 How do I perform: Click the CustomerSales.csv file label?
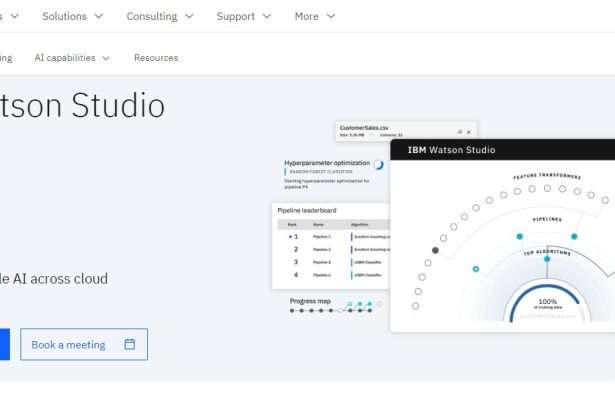pos(364,128)
